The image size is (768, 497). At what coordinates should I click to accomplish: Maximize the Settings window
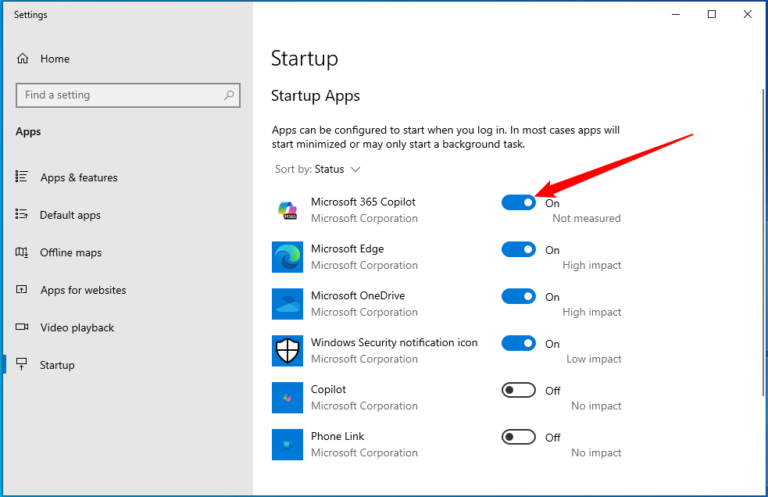712,14
